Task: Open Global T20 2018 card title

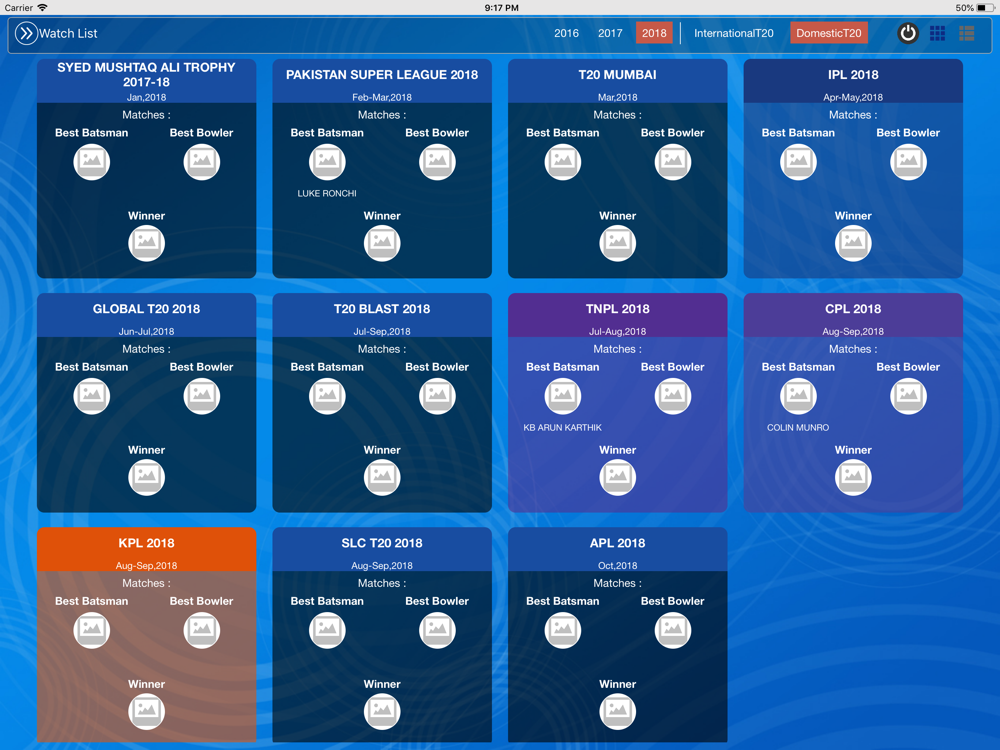Action: click(146, 309)
